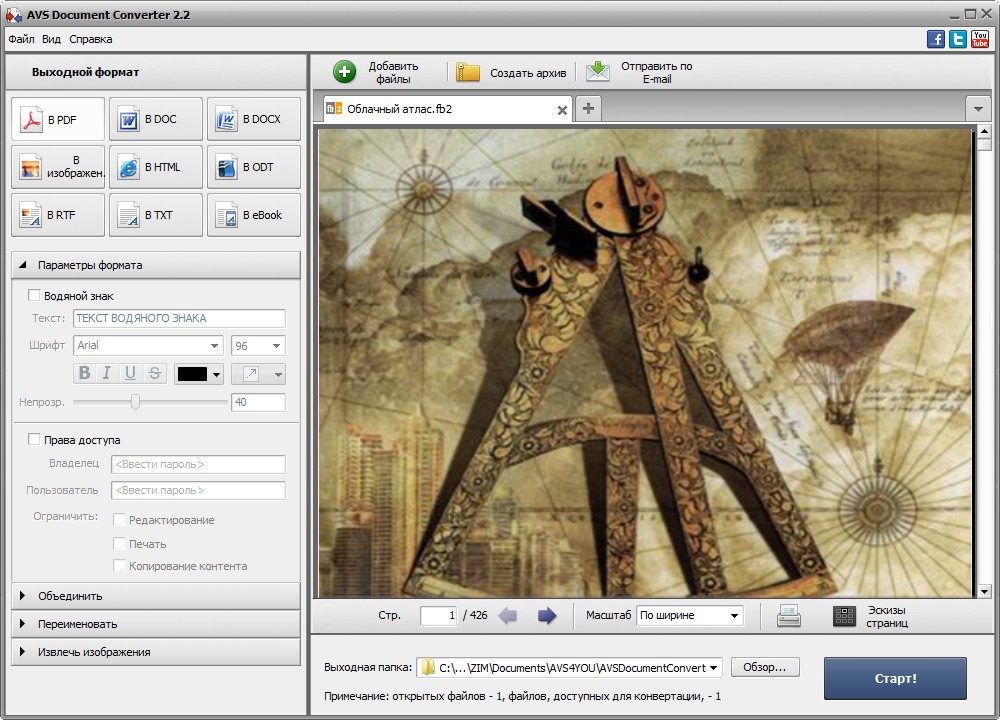Open the YouTube icon link
Viewport: 1000px width, 720px height.
(980, 39)
